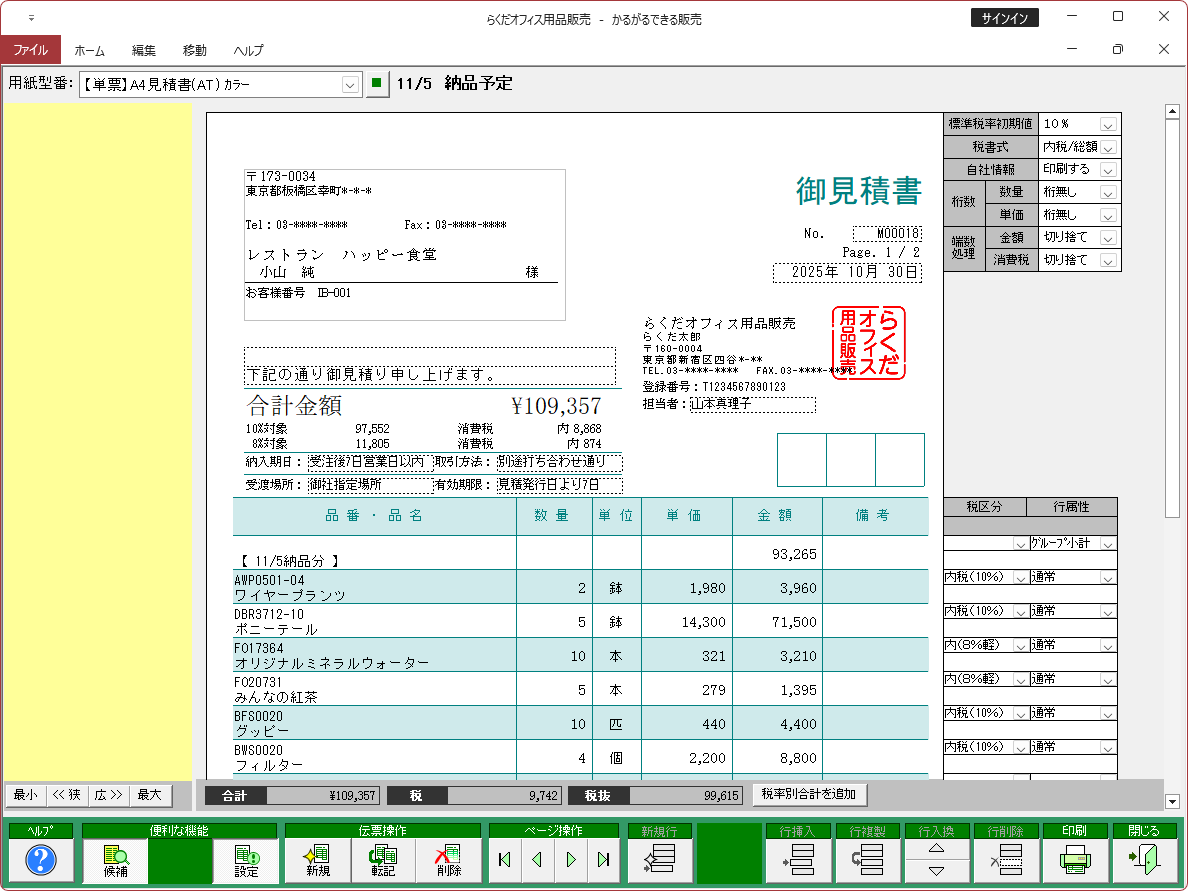This screenshot has width=1188, height=891.
Task: Open the ファイル menu tab
Action: coord(30,50)
